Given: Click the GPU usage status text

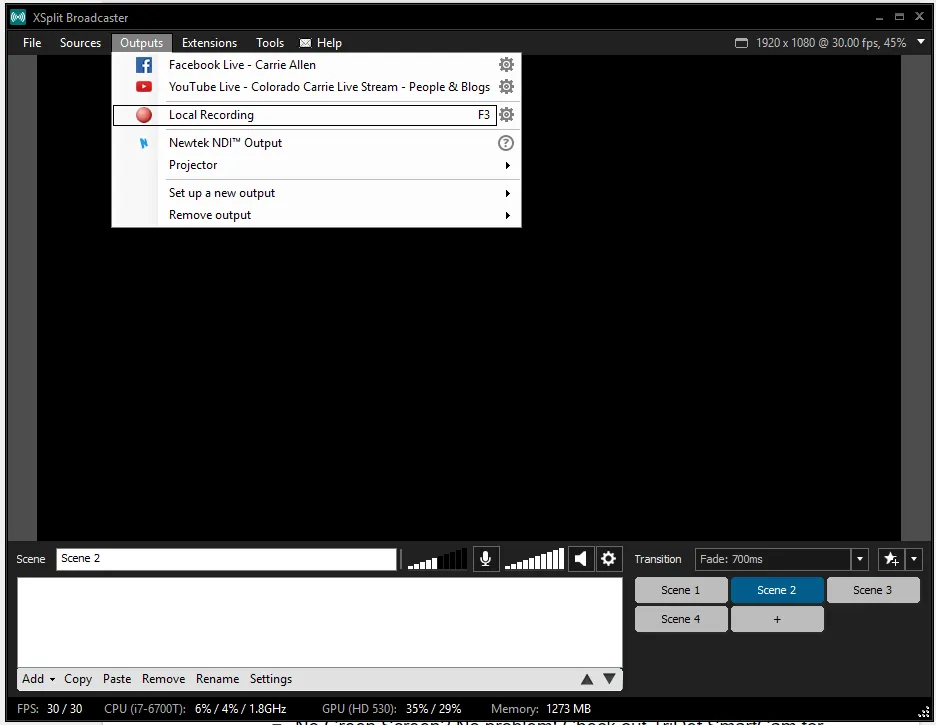Looking at the screenshot, I should click(392, 709).
